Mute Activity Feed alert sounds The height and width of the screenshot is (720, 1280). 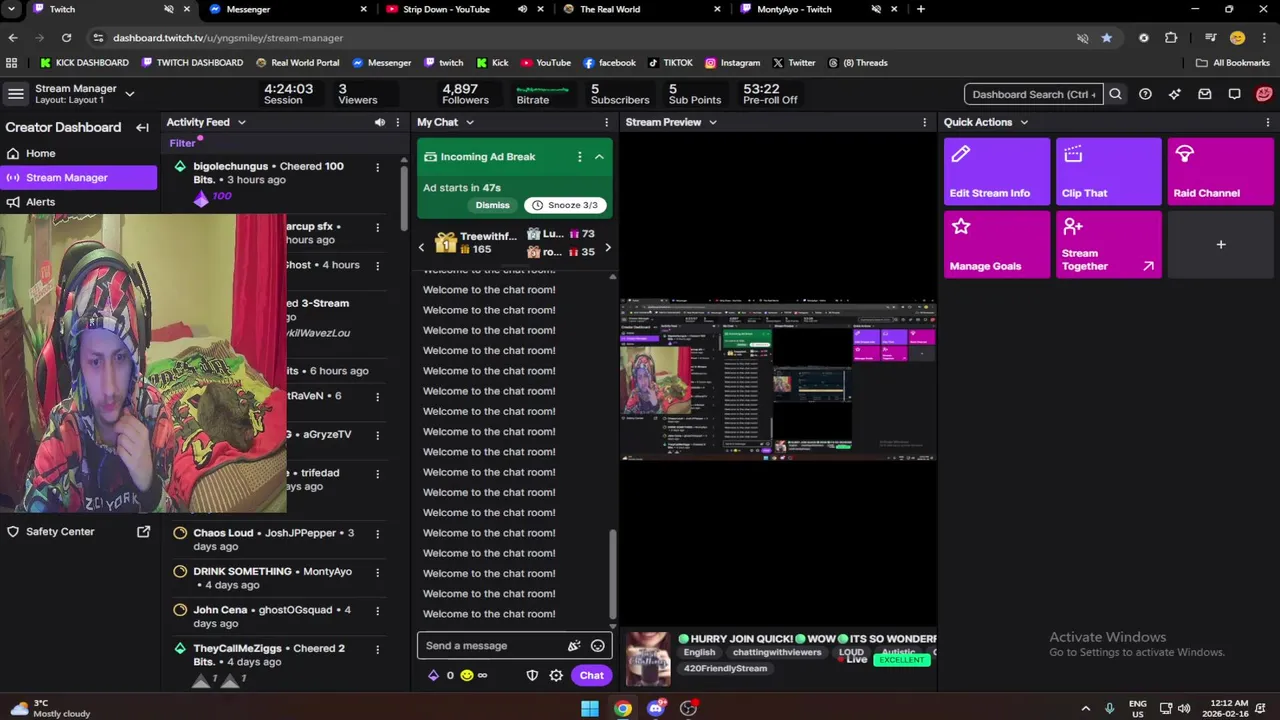(x=380, y=122)
